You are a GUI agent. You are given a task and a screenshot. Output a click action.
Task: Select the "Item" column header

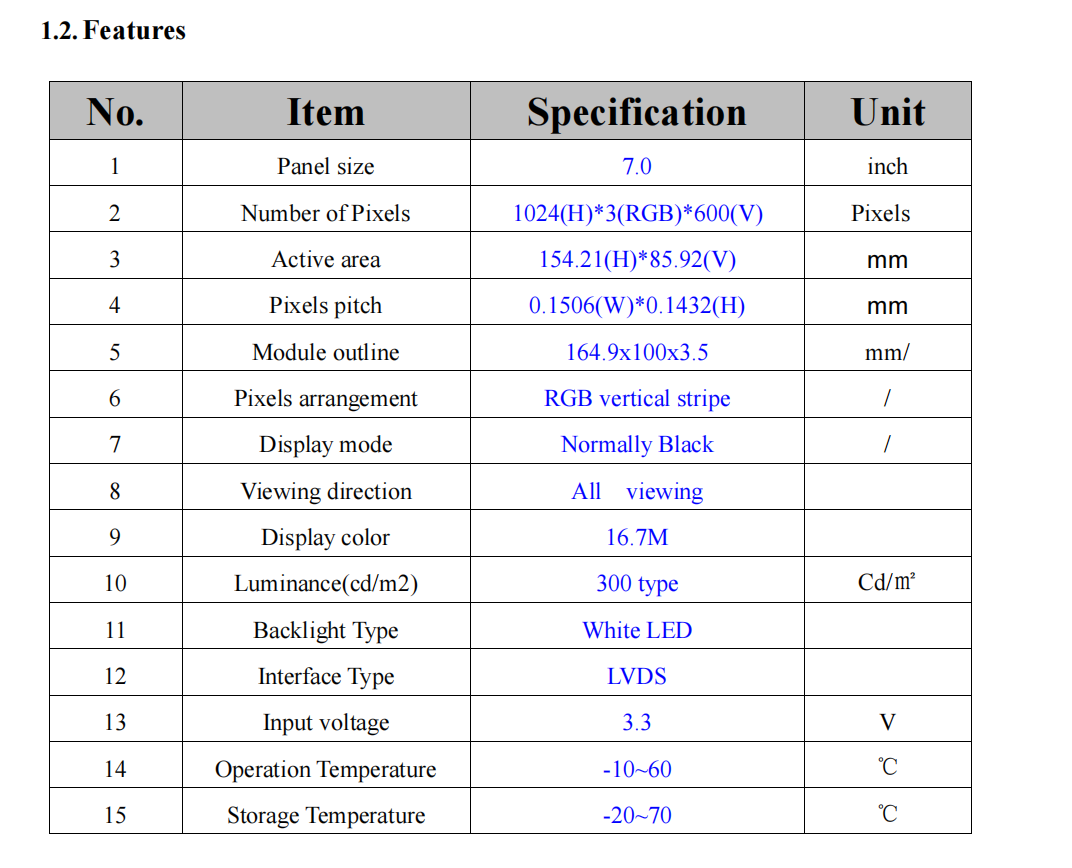[x=325, y=112]
